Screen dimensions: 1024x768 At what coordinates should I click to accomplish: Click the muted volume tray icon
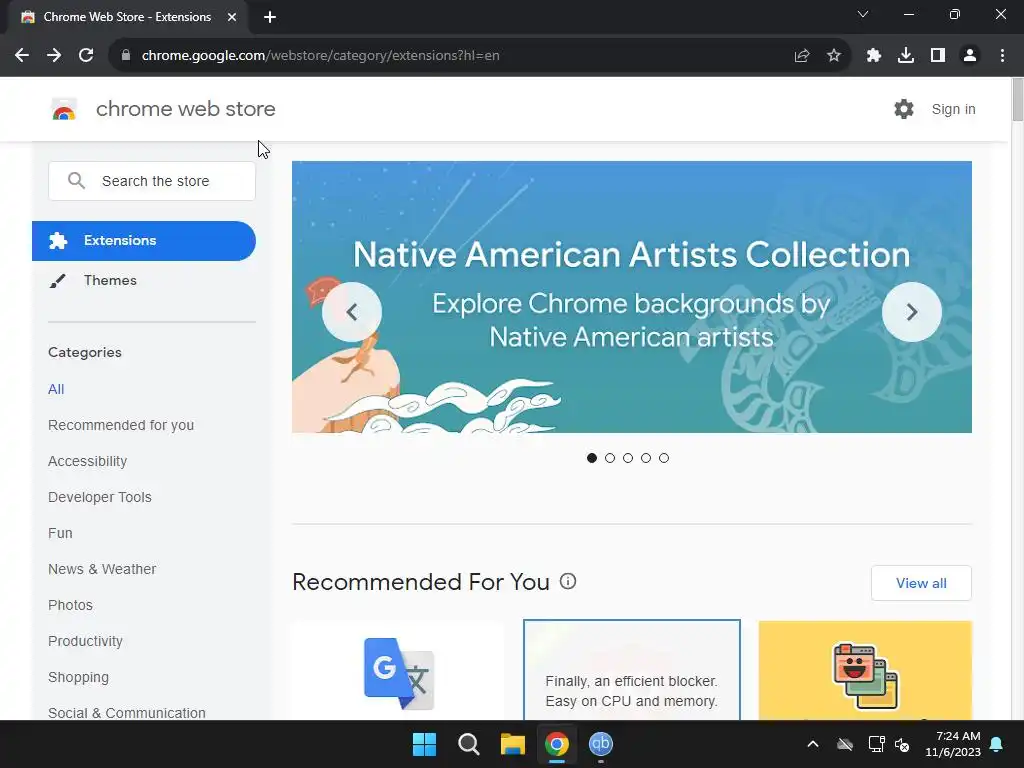[903, 744]
